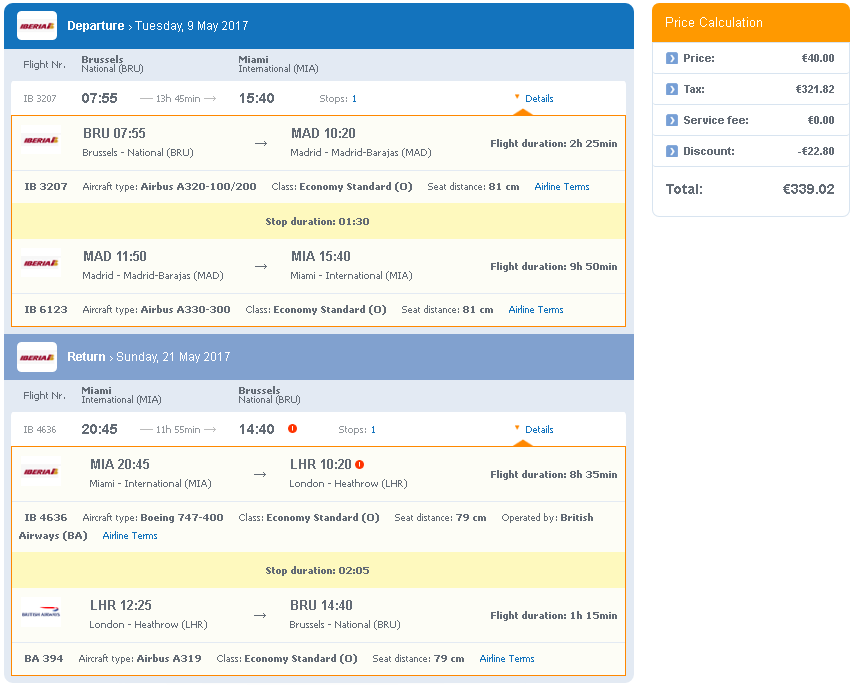The height and width of the screenshot is (687, 856).
Task: Click Iberia logo beside MAD 11:50 flight
Action: [x=41, y=263]
